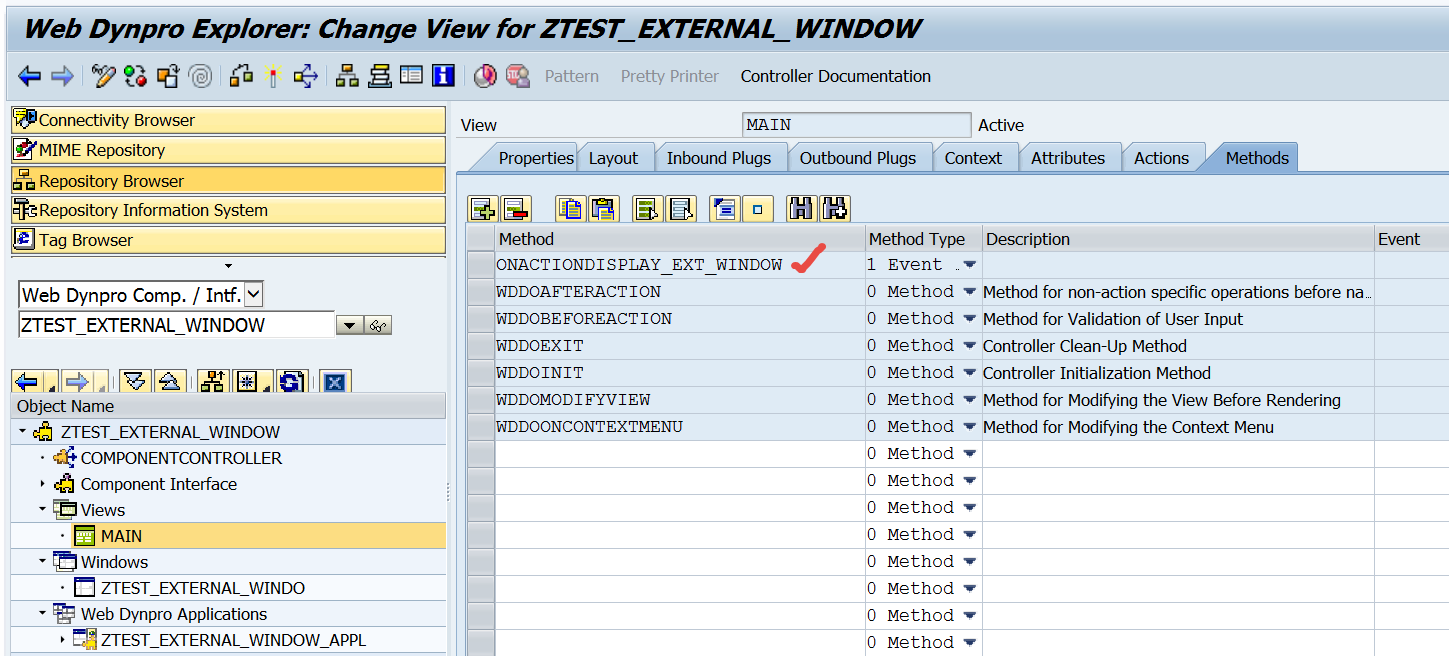Click the Active/Inactive toggle icon
This screenshot has height=656, width=1449.
click(136, 76)
